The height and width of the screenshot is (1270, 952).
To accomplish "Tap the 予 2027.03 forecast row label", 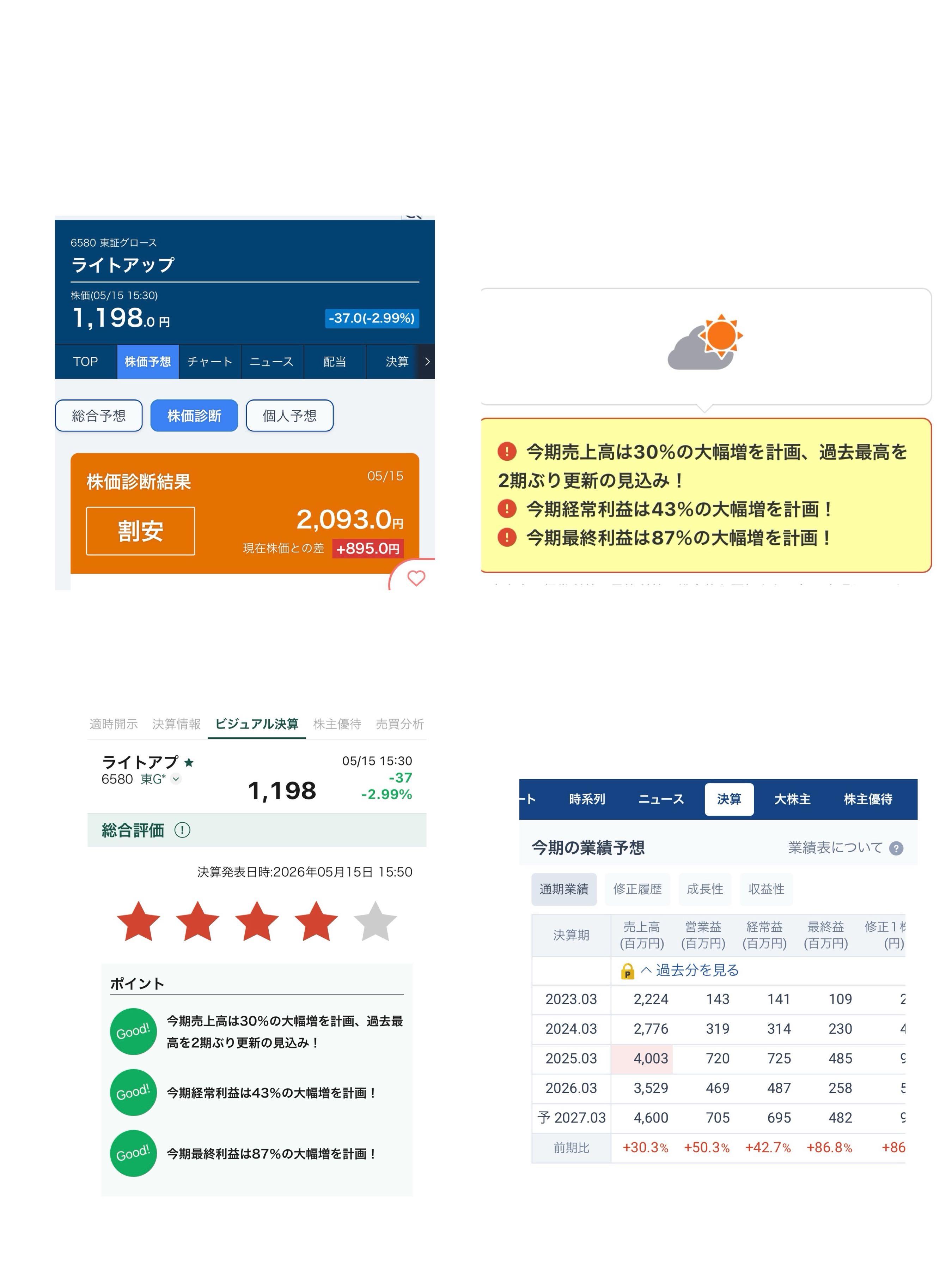I will 571,1118.
